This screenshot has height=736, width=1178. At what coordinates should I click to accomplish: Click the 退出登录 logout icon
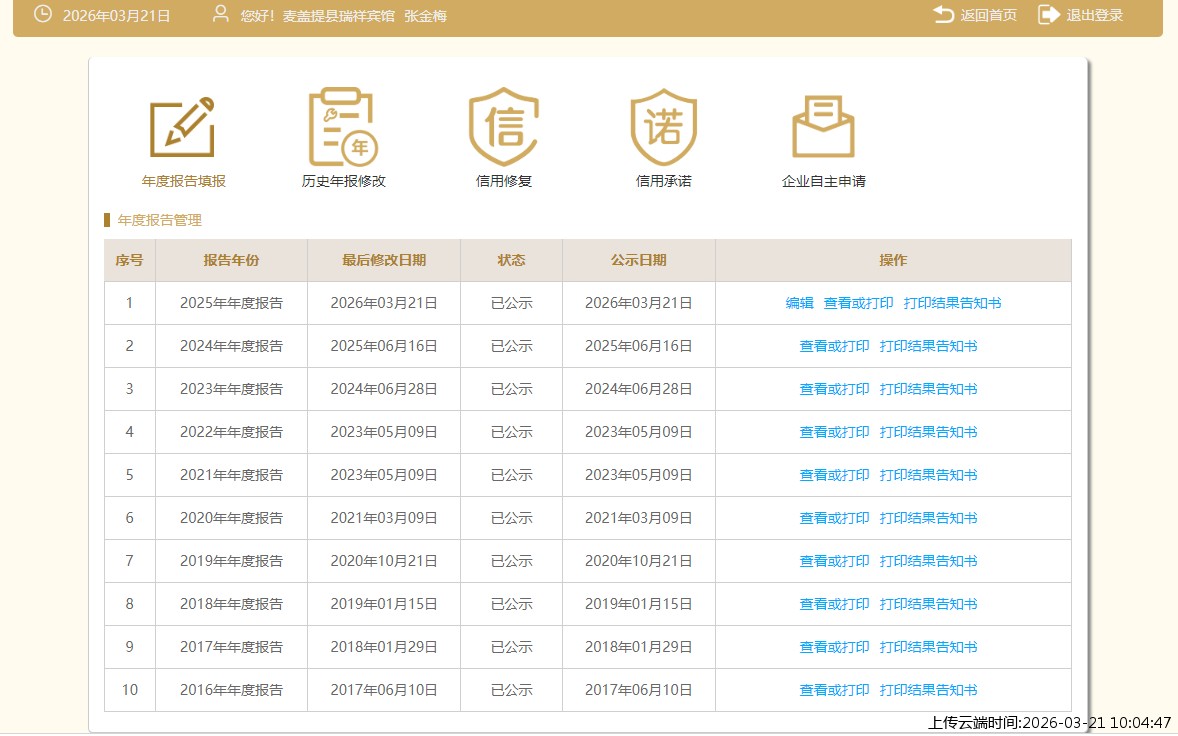pyautogui.click(x=1048, y=15)
